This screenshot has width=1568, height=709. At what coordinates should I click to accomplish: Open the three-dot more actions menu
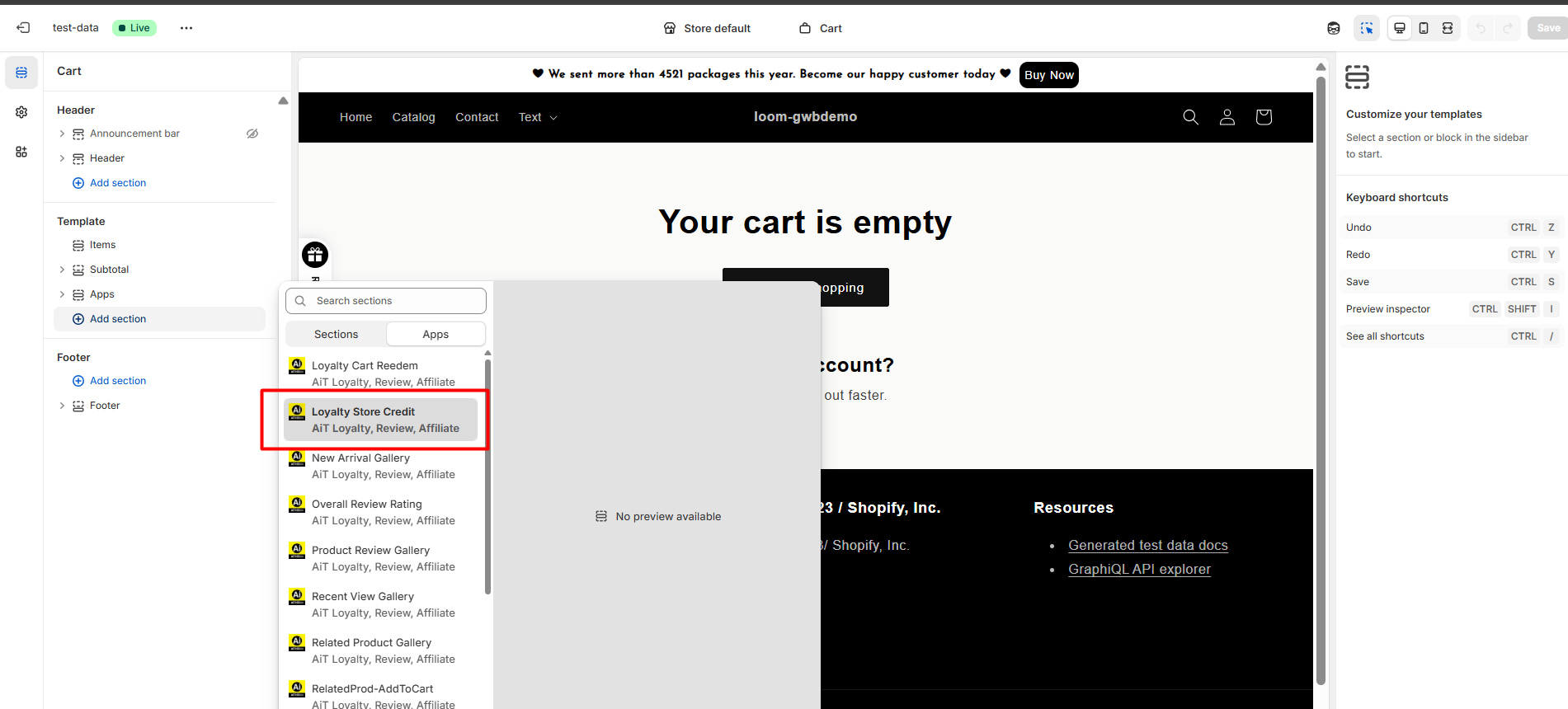[186, 28]
